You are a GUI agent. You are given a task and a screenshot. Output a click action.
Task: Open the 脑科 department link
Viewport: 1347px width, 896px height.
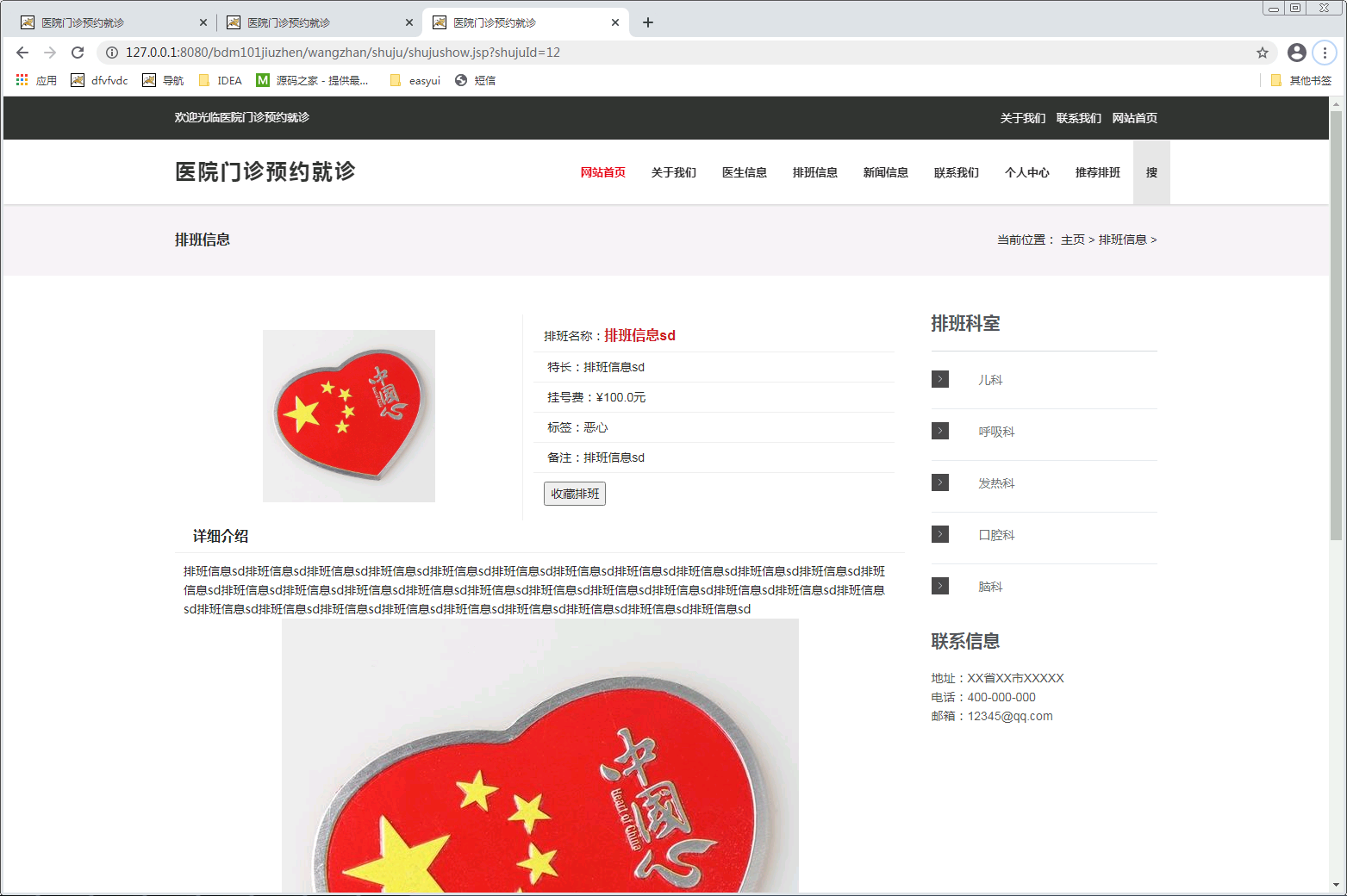(x=990, y=587)
